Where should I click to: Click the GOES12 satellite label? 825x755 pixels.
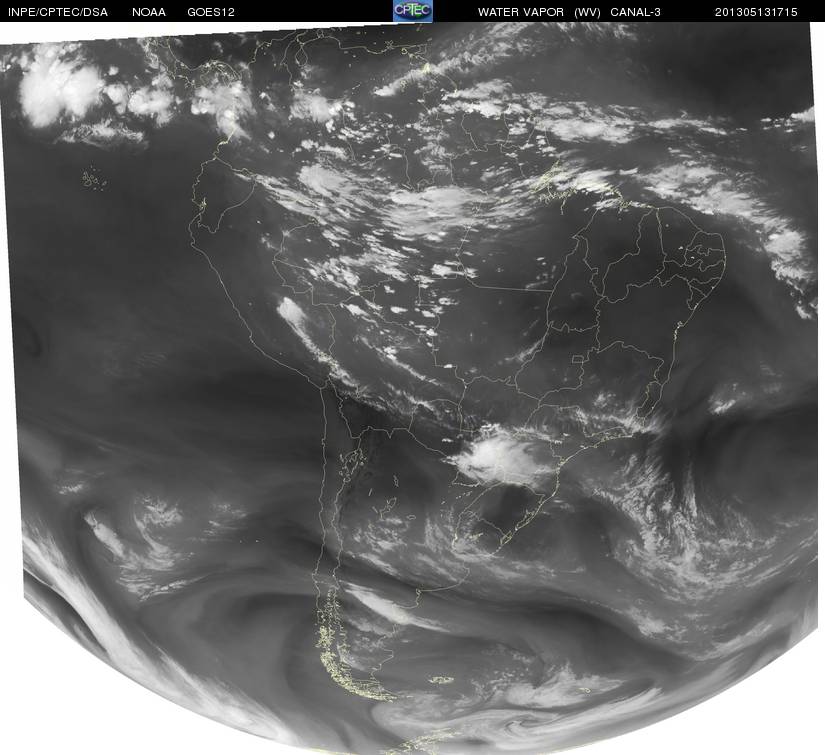(x=211, y=12)
